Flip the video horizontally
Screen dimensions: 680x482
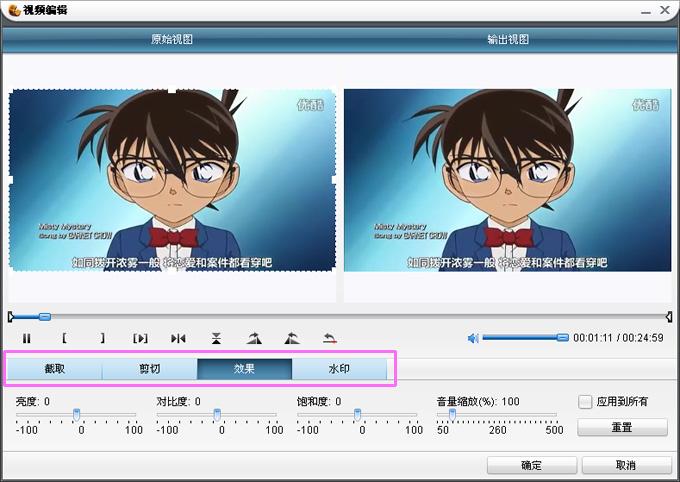coord(178,338)
